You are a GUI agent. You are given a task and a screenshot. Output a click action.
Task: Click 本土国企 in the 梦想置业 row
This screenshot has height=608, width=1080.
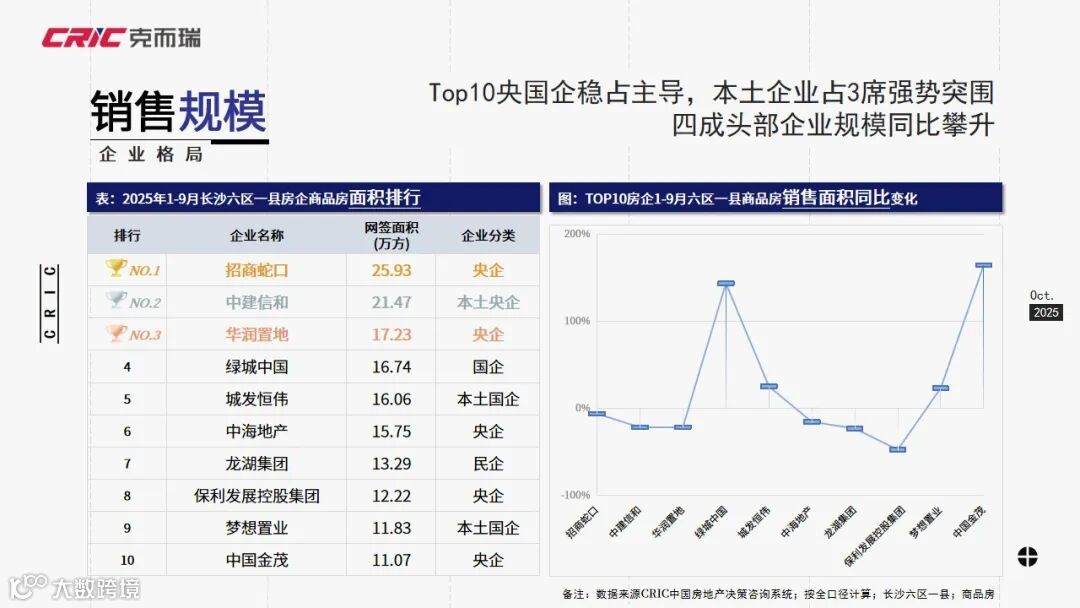coord(488,528)
